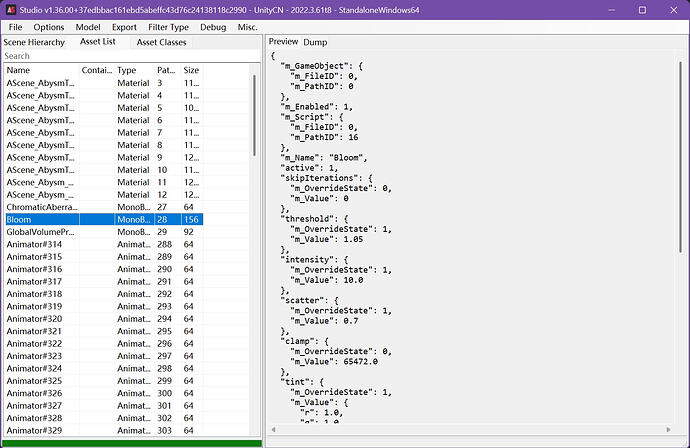The image size is (690, 448).
Task: Expand the Filter Type menu
Action: [x=166, y=27]
